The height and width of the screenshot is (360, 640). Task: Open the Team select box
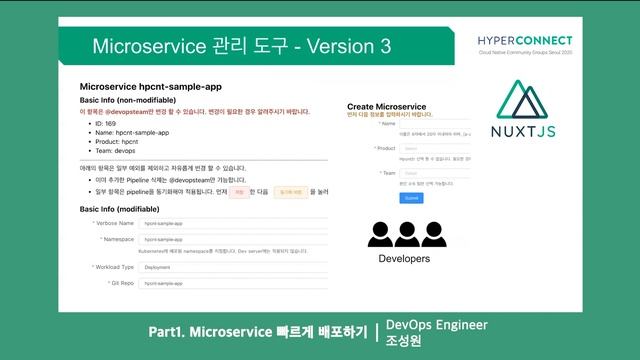pyautogui.click(x=435, y=173)
